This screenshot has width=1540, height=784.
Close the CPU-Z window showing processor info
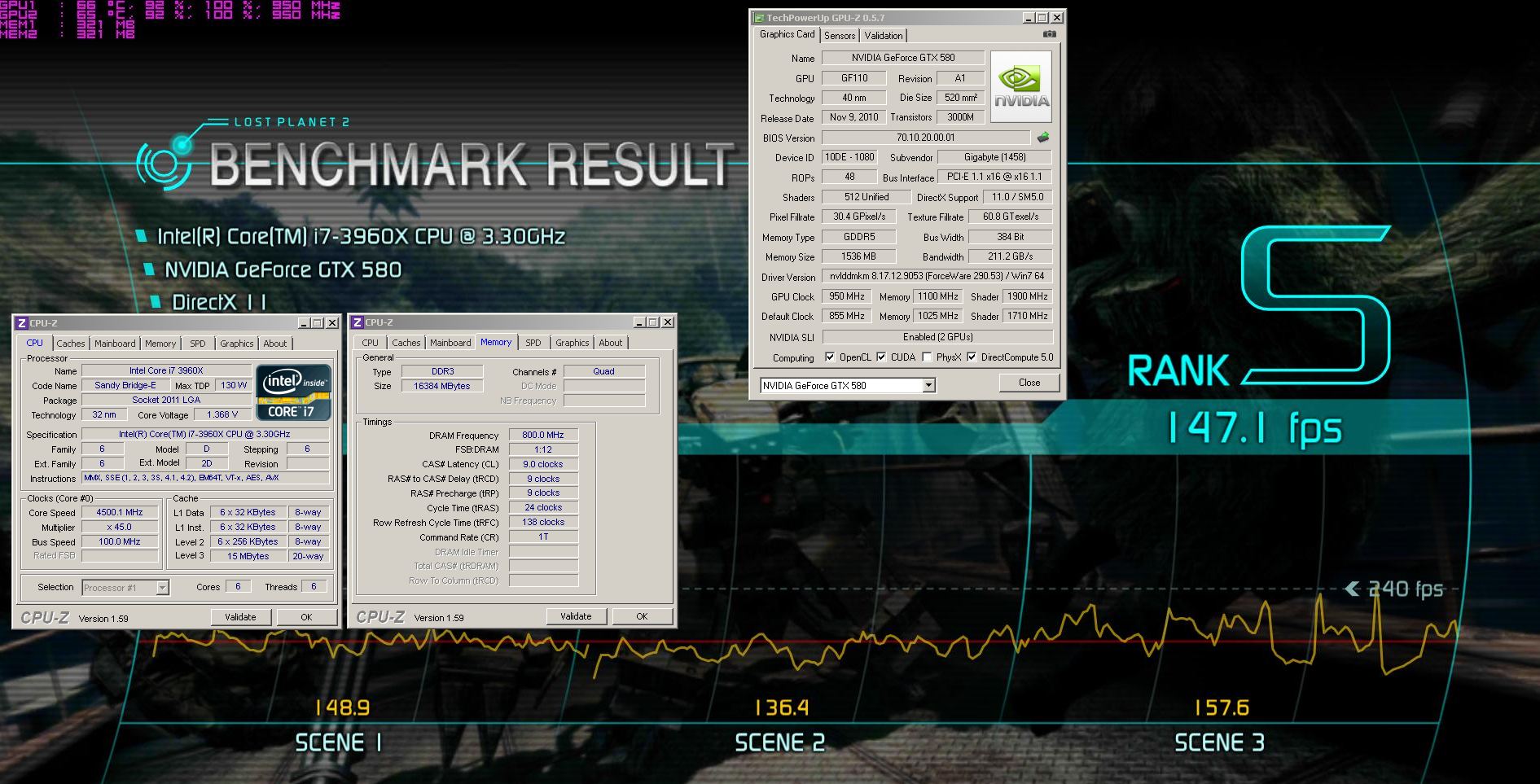click(x=332, y=323)
